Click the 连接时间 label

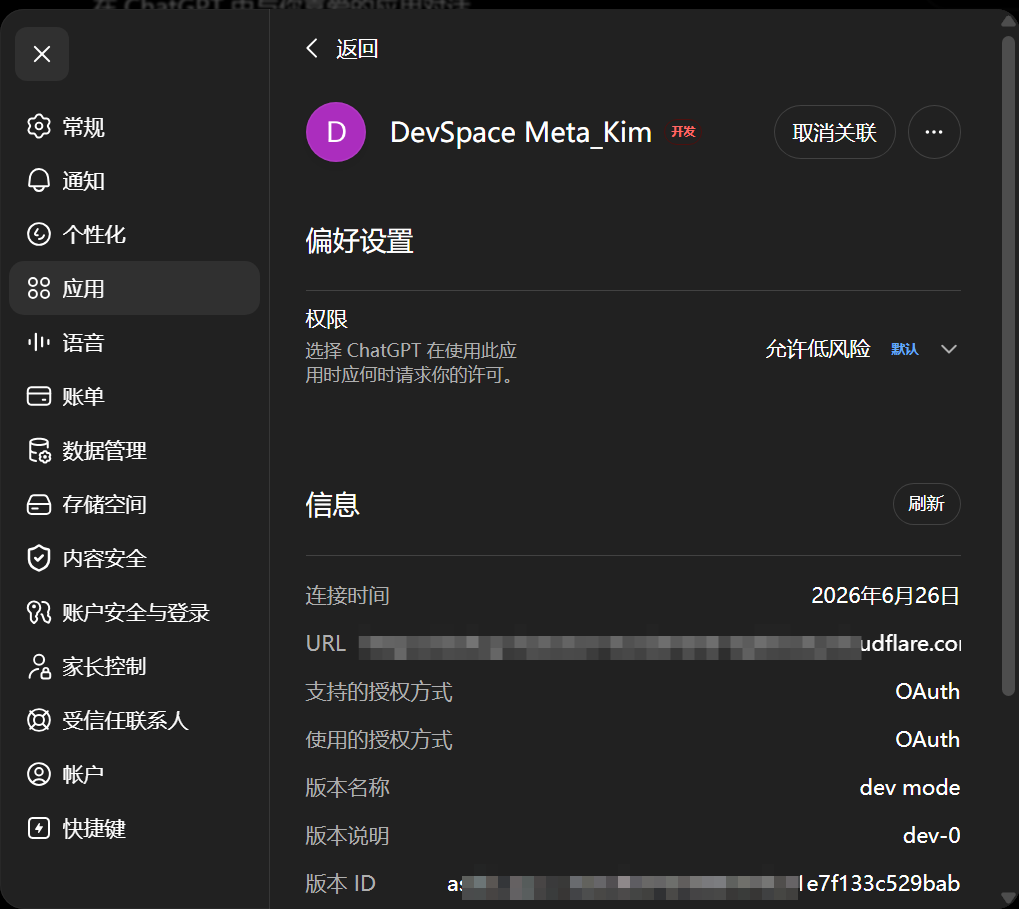(x=348, y=595)
